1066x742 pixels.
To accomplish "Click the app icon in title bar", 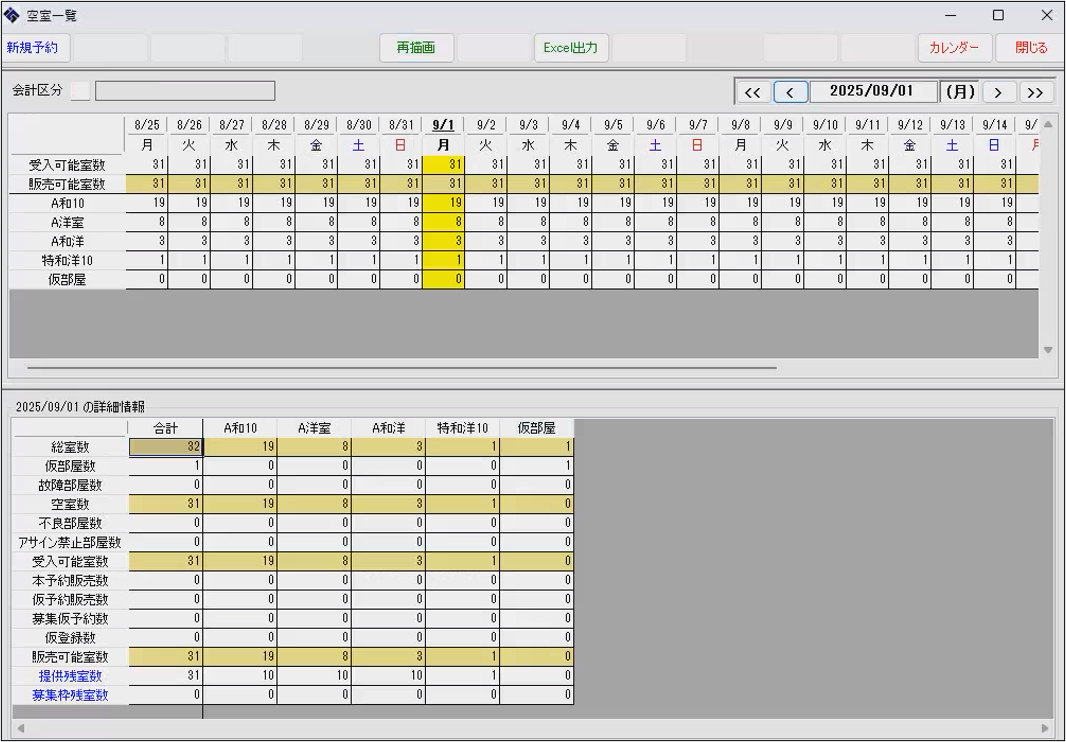I will click(12, 15).
